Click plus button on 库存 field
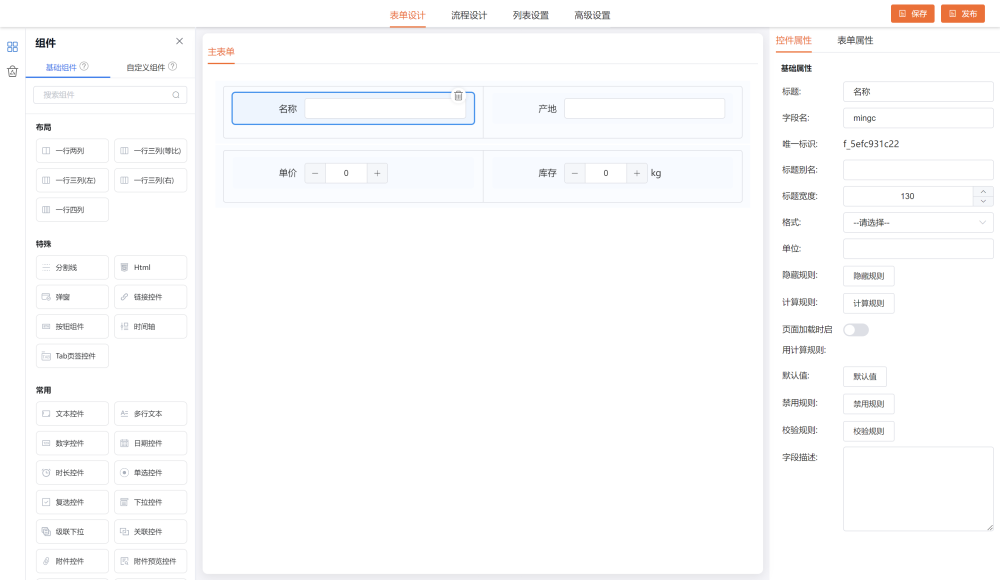Image resolution: width=1000 pixels, height=580 pixels. pyautogui.click(x=637, y=173)
